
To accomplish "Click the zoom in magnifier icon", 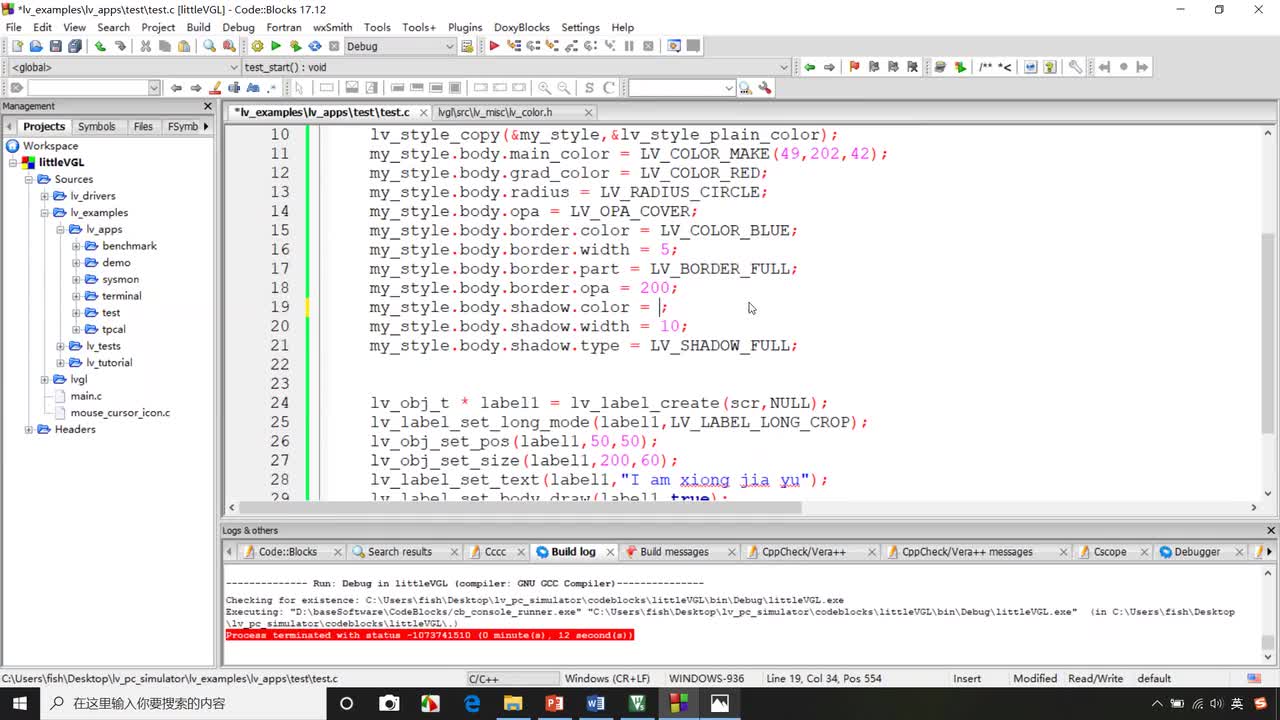I will [544, 88].
